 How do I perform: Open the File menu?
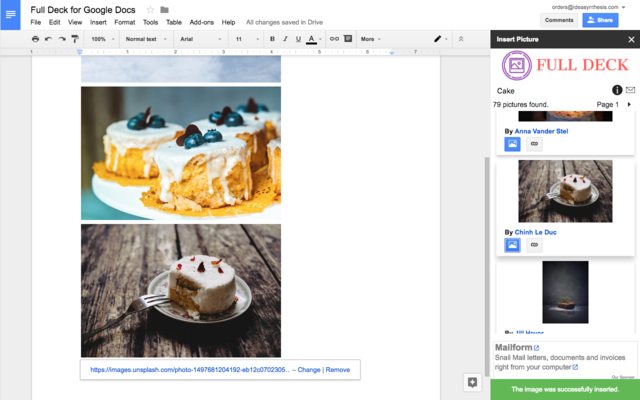pyautogui.click(x=36, y=22)
